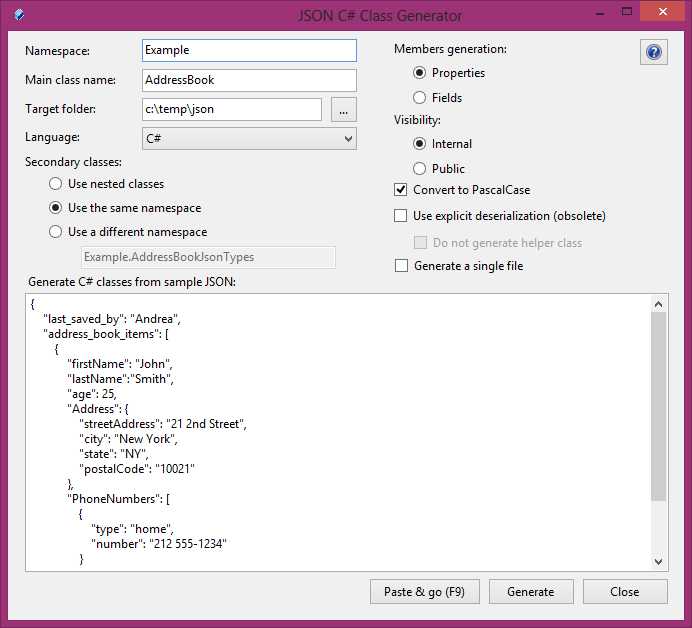
Task: Click the "state": "NY" line
Action: point(114,454)
